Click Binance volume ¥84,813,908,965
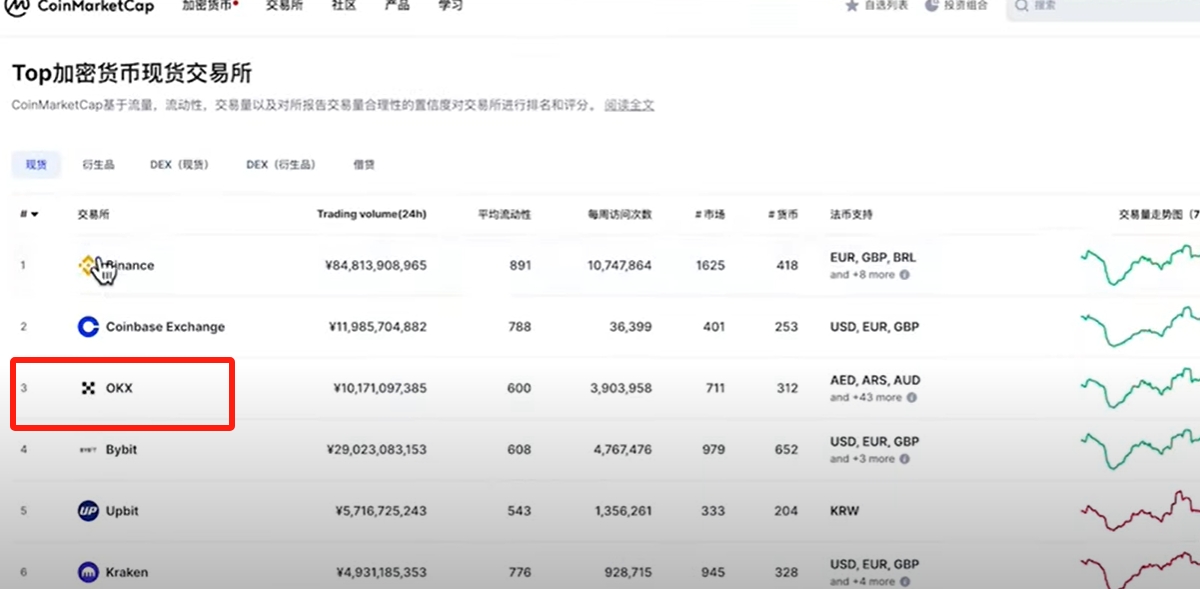Image resolution: width=1200 pixels, height=589 pixels. (x=376, y=265)
